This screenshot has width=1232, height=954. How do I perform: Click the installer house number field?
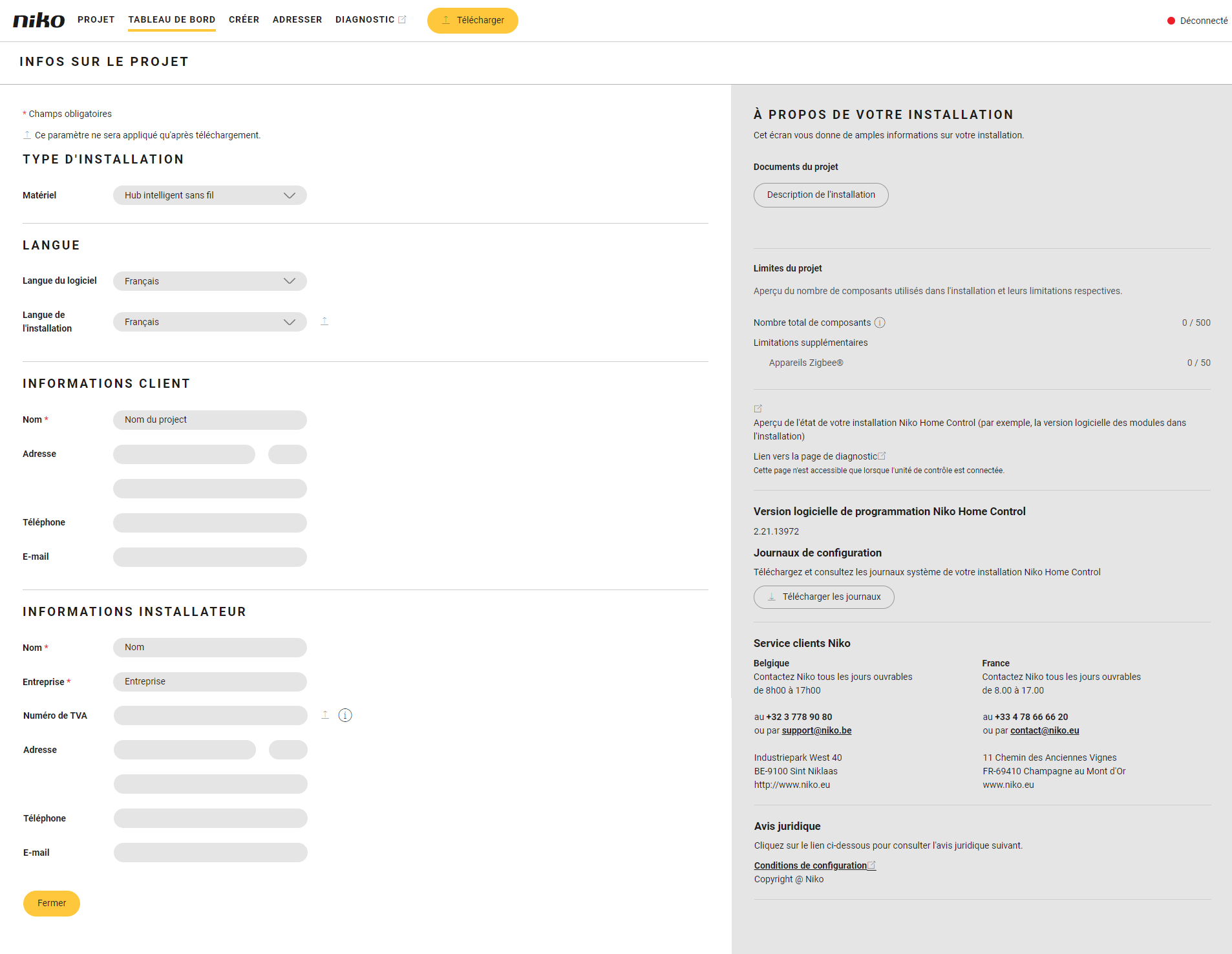(288, 750)
